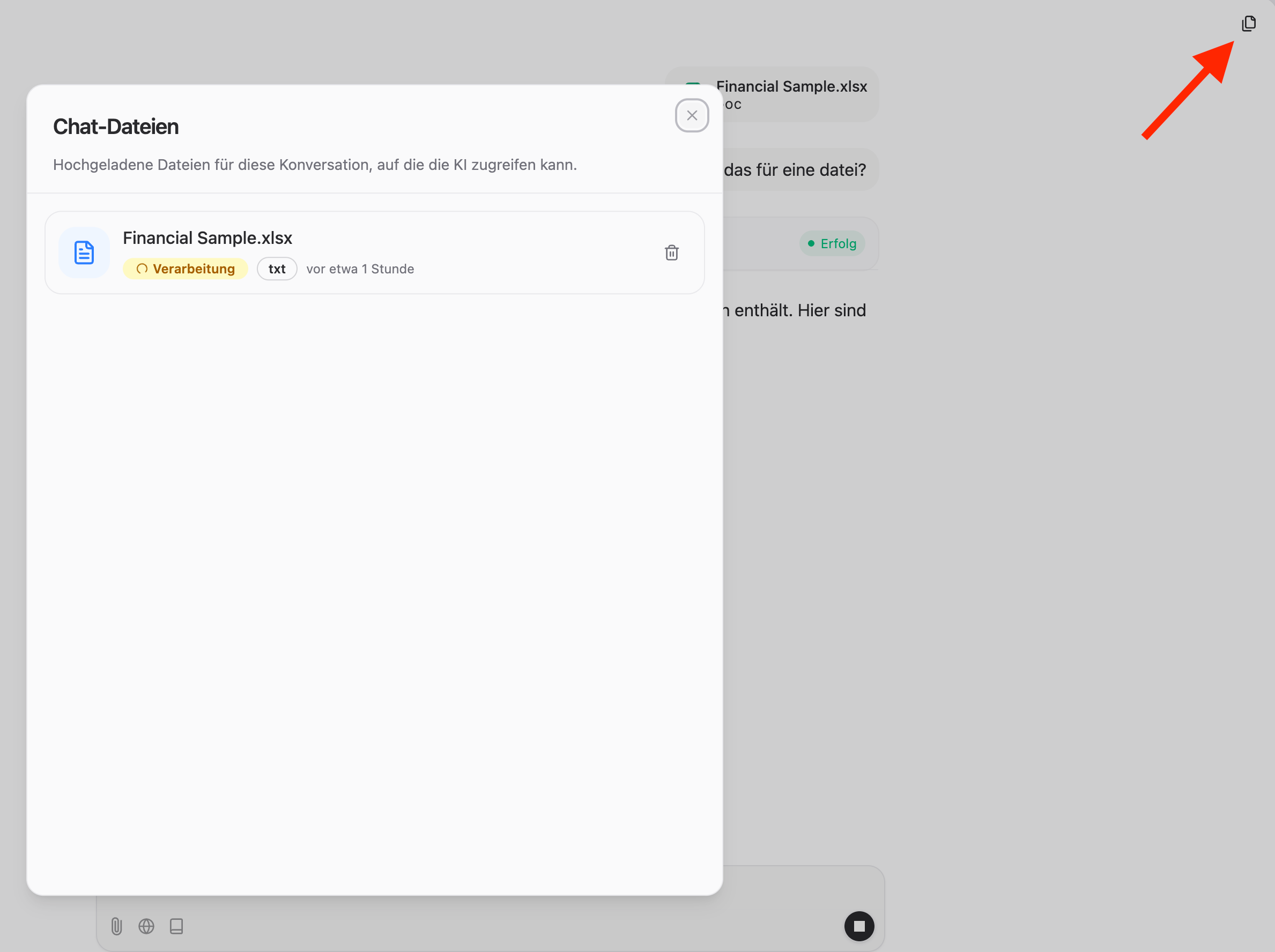Viewport: 1275px width, 952px height.
Task: Click the paperclip attach icon
Action: (x=116, y=926)
